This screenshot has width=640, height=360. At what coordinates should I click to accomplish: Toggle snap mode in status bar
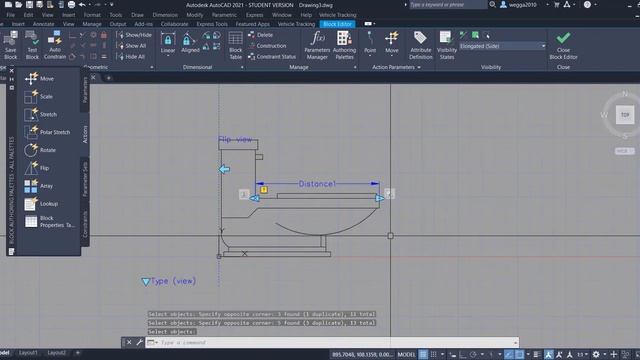click(434, 354)
